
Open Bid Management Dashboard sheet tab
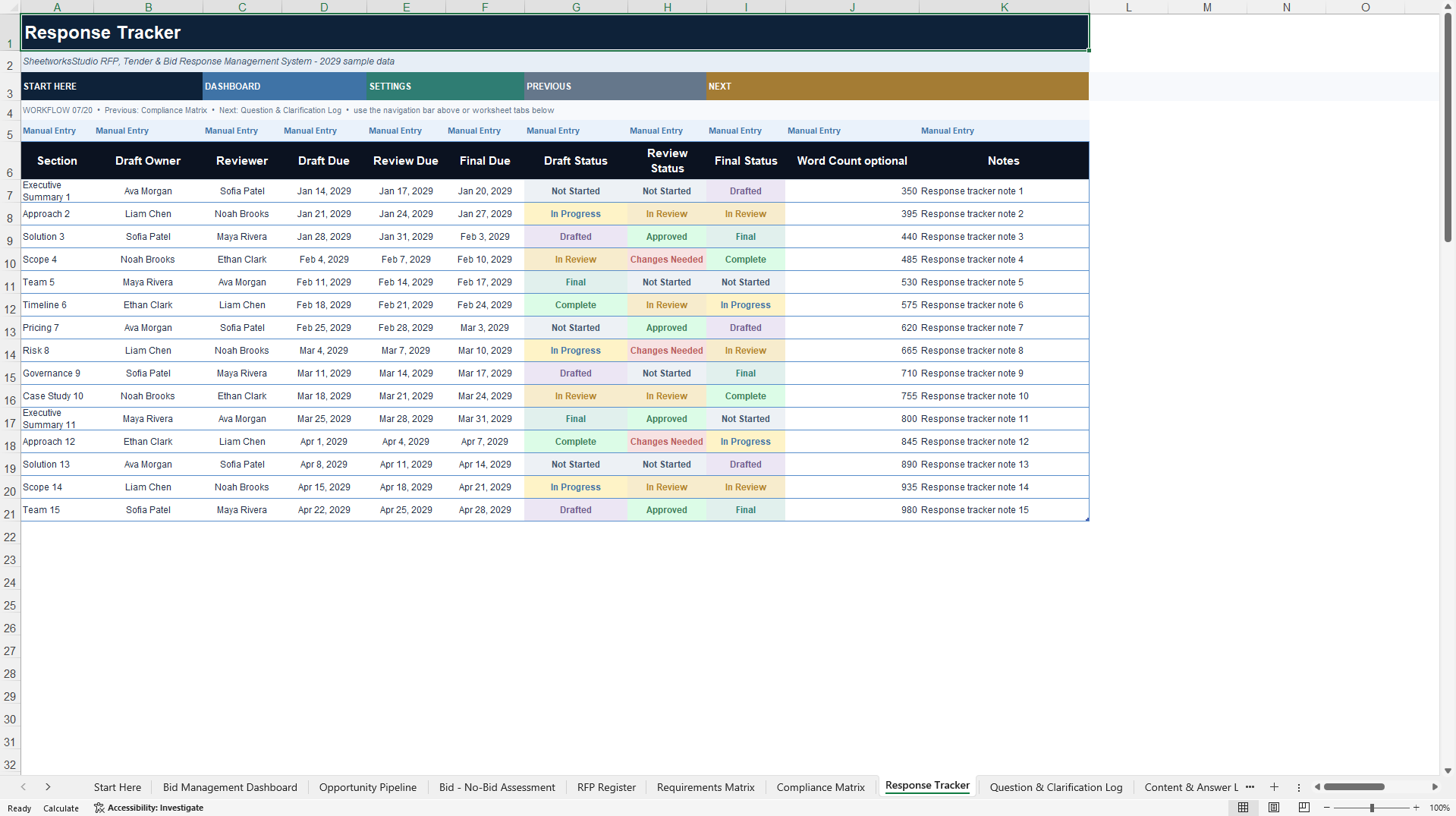click(x=230, y=787)
